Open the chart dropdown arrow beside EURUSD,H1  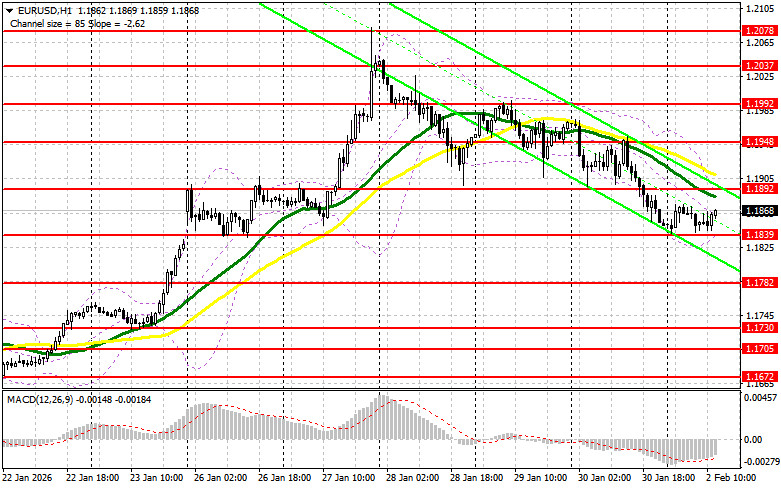(9, 10)
